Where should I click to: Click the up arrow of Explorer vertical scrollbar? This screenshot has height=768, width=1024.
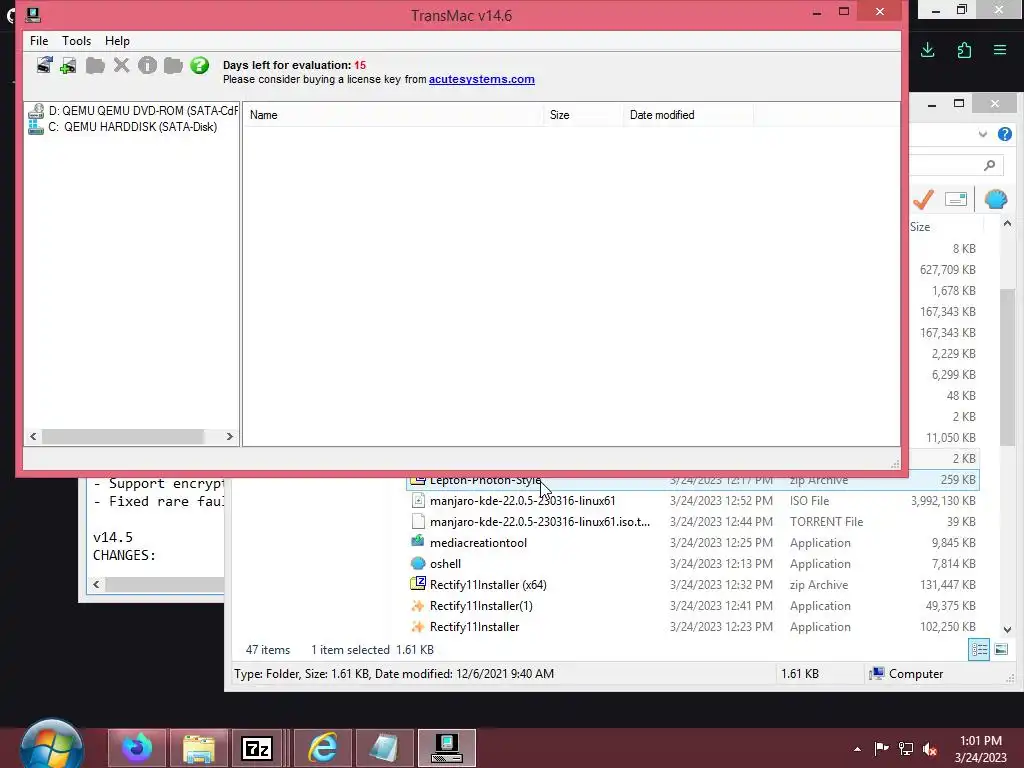pos(1007,224)
